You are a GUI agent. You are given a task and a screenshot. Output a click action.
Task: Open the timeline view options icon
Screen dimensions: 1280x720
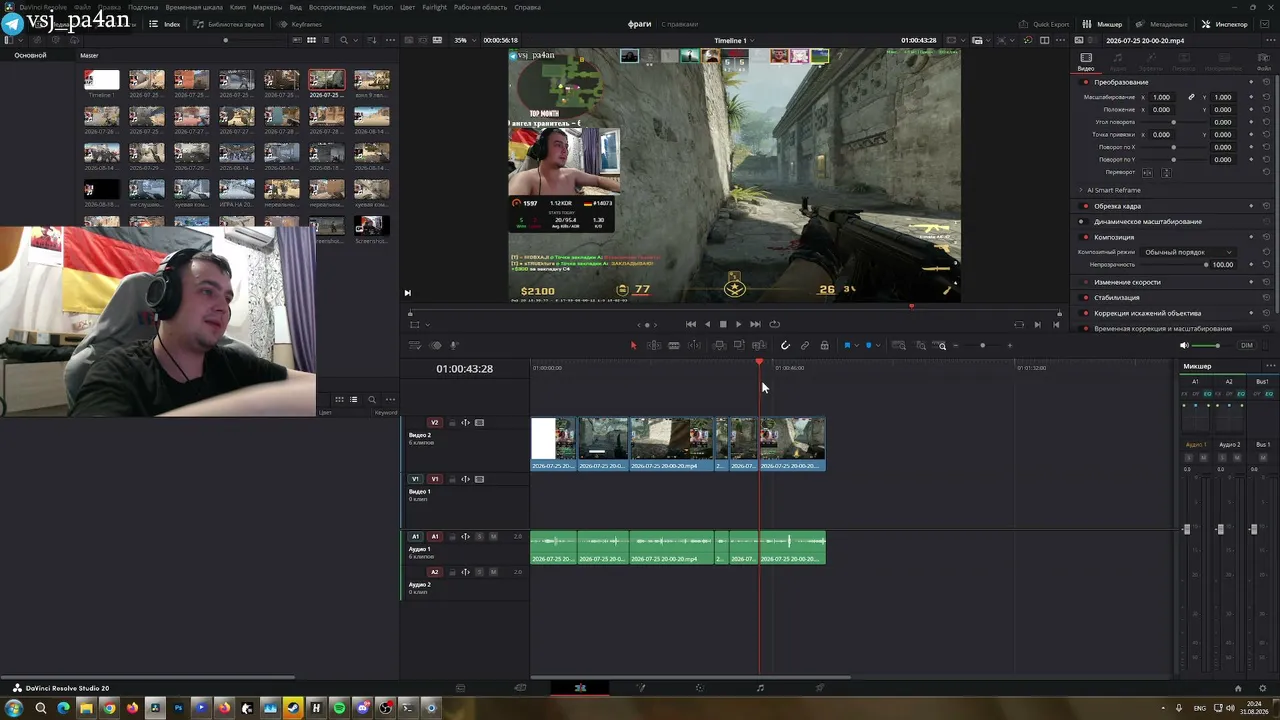pyautogui.click(x=415, y=346)
